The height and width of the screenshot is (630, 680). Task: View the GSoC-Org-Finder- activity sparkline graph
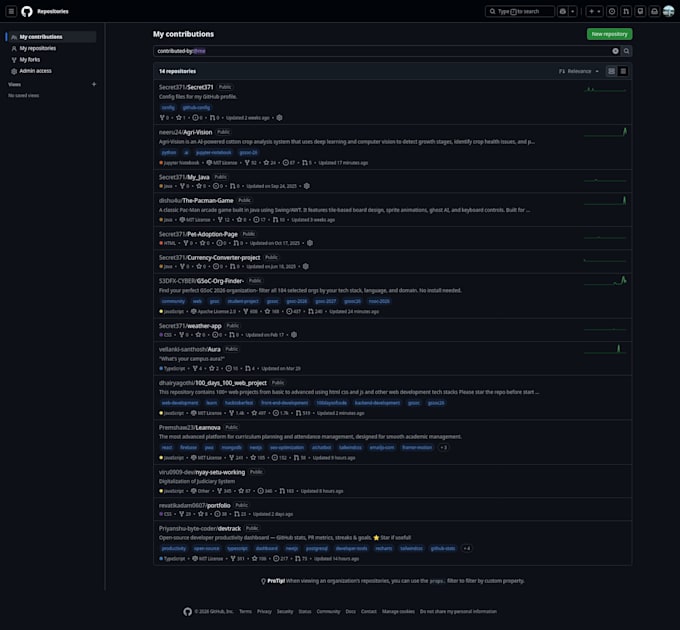(605, 281)
